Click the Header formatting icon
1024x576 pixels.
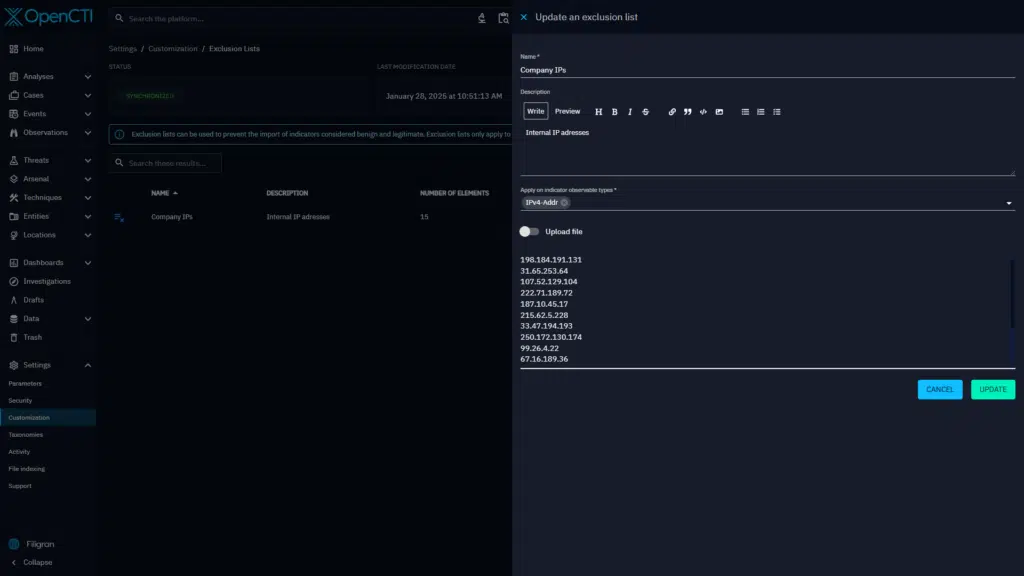coord(599,112)
